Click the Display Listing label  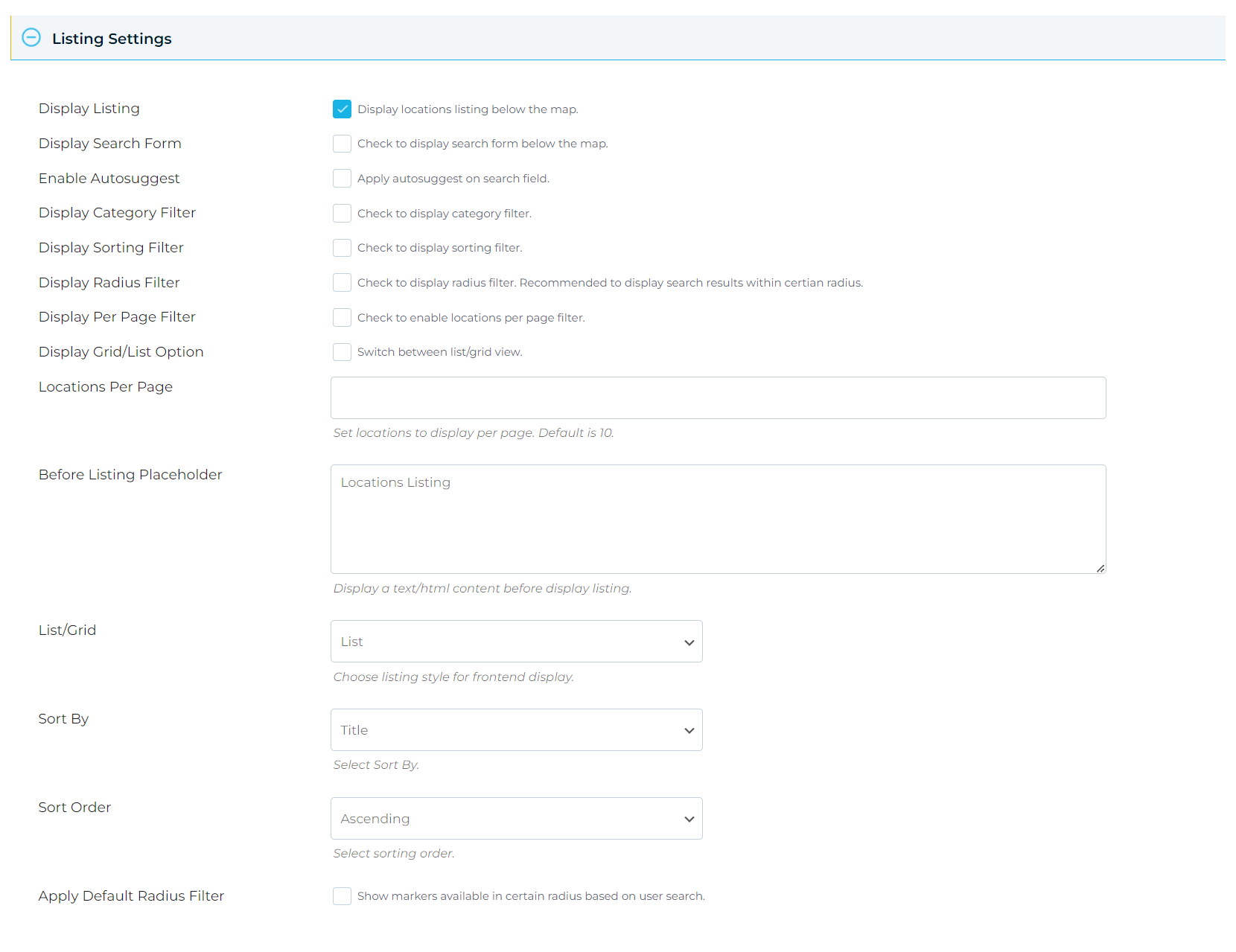click(x=89, y=109)
